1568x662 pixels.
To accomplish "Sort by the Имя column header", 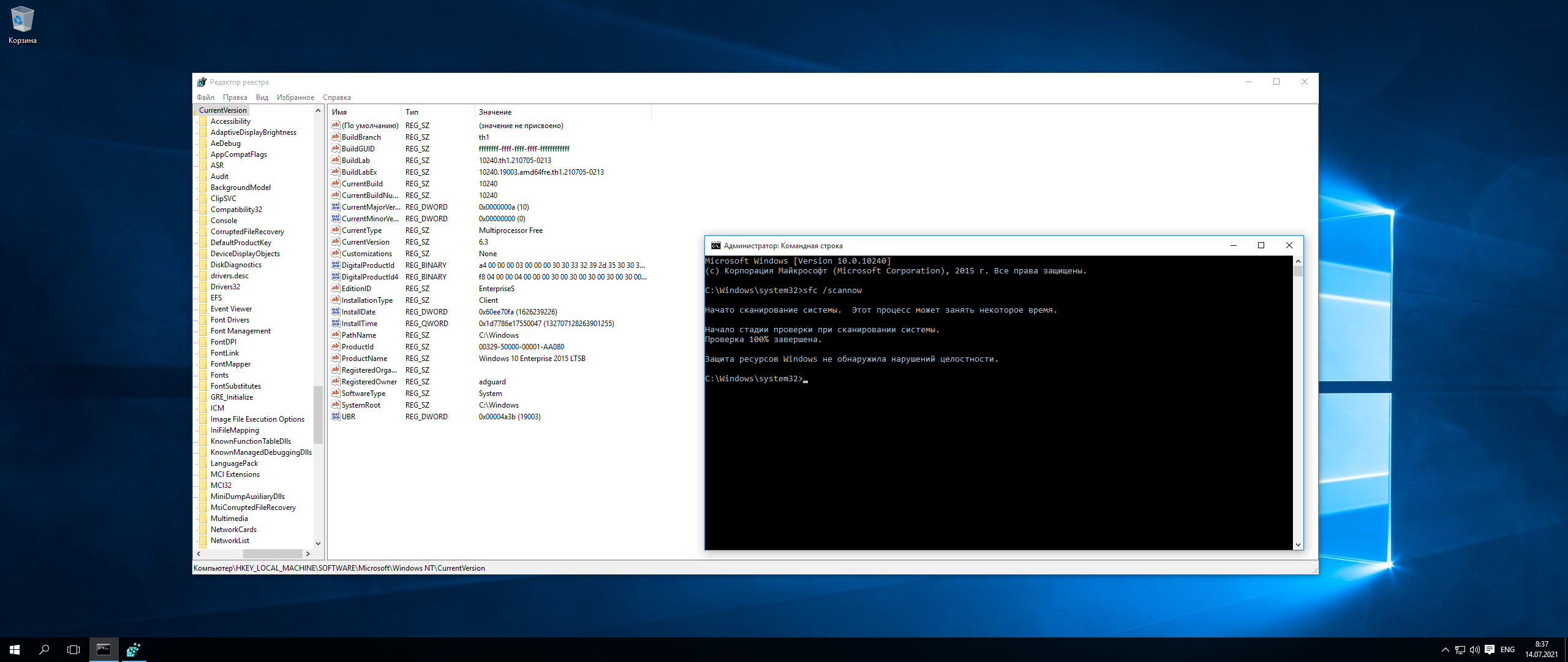I will (x=365, y=112).
